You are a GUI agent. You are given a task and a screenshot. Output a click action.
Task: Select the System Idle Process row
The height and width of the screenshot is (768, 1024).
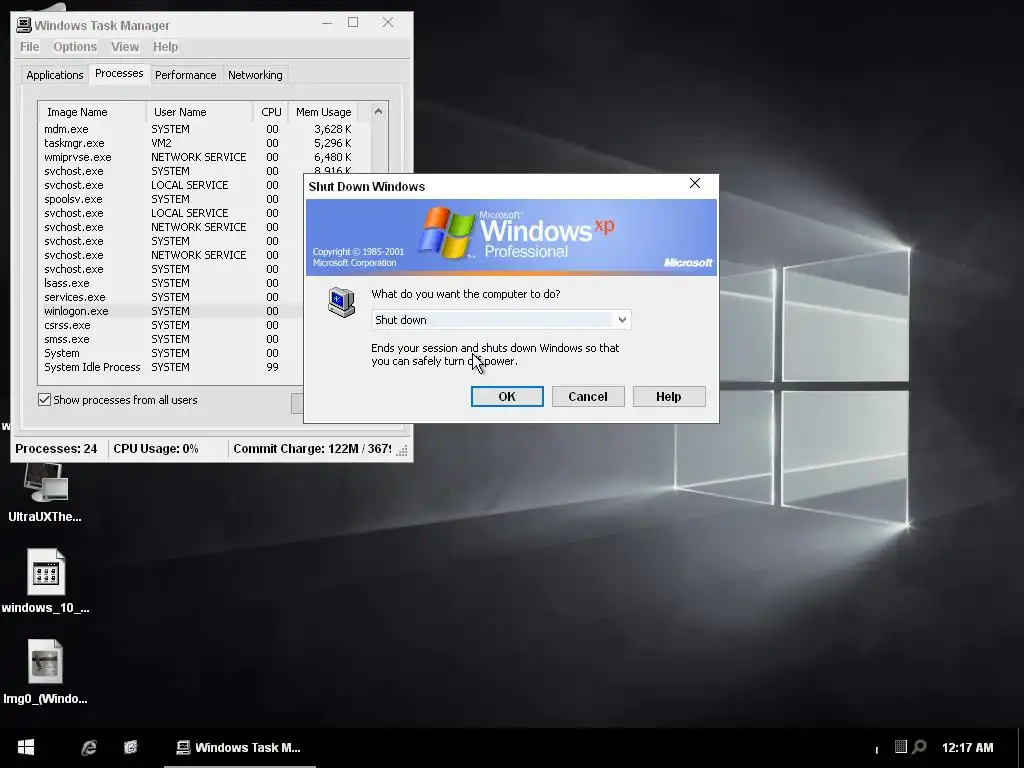tap(171, 367)
